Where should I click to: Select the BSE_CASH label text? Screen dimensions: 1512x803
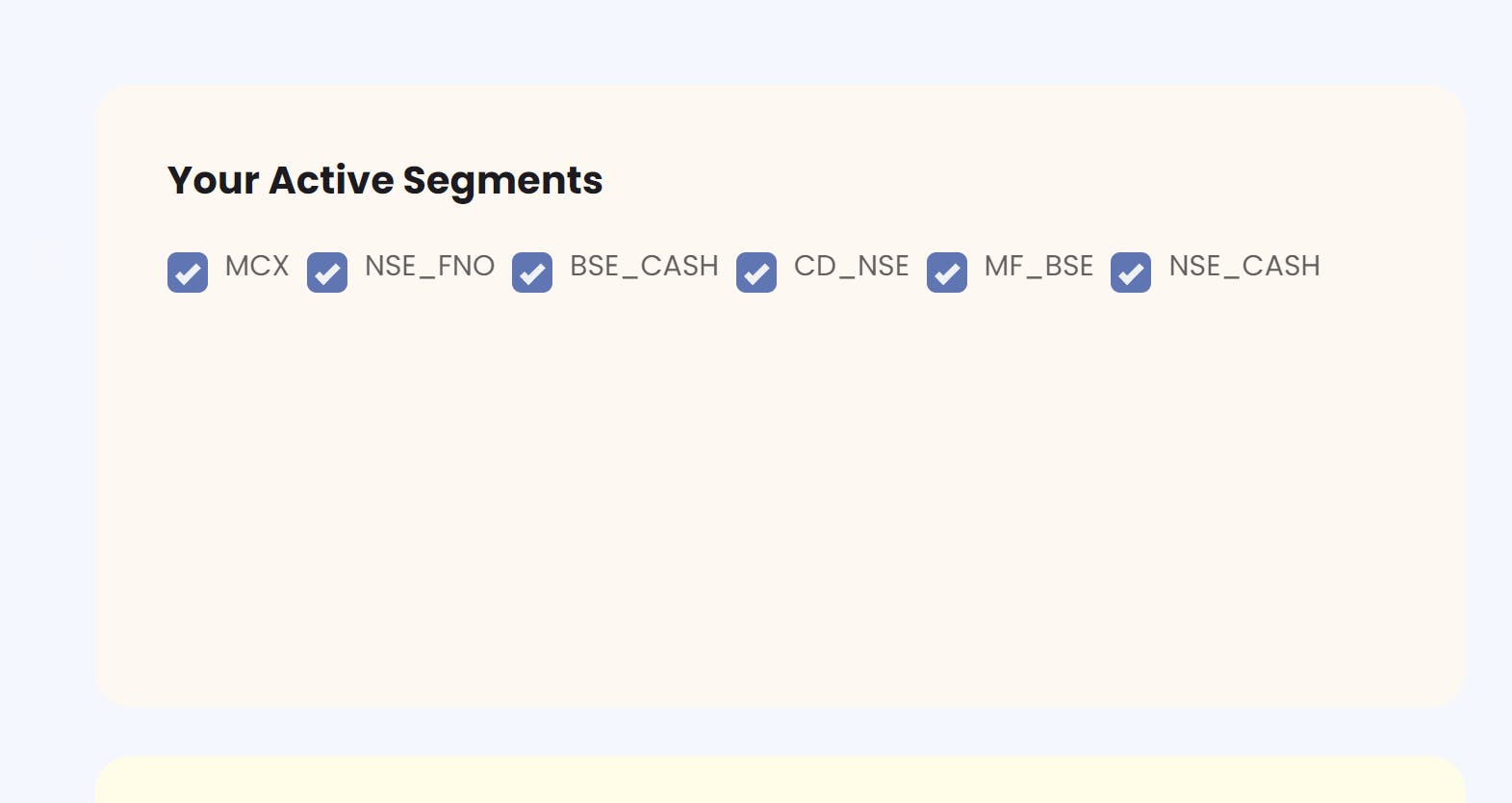pyautogui.click(x=644, y=266)
